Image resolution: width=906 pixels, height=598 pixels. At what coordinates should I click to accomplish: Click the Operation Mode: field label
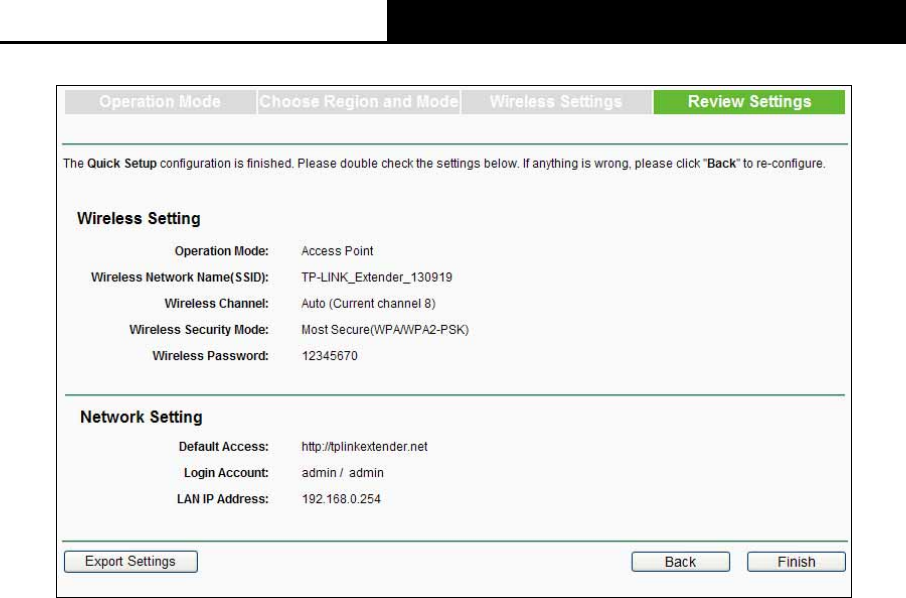(221, 251)
